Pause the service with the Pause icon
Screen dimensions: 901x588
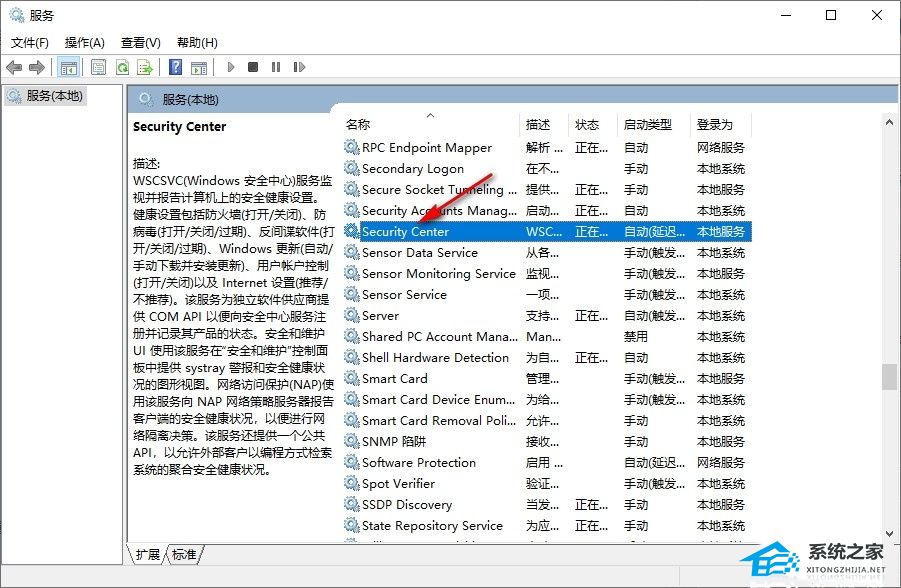[276, 67]
